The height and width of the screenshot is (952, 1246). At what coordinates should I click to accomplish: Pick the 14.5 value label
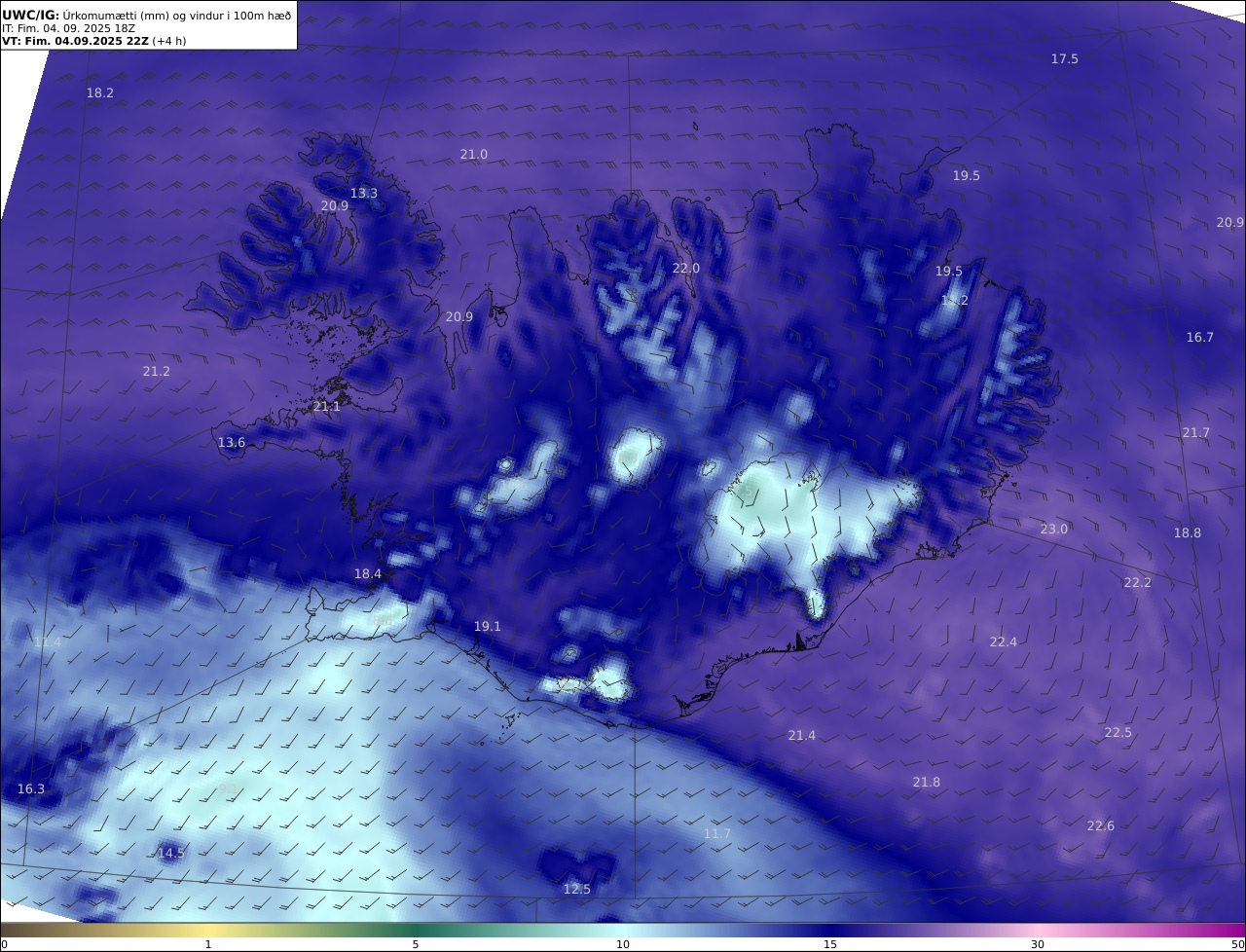pos(171,854)
